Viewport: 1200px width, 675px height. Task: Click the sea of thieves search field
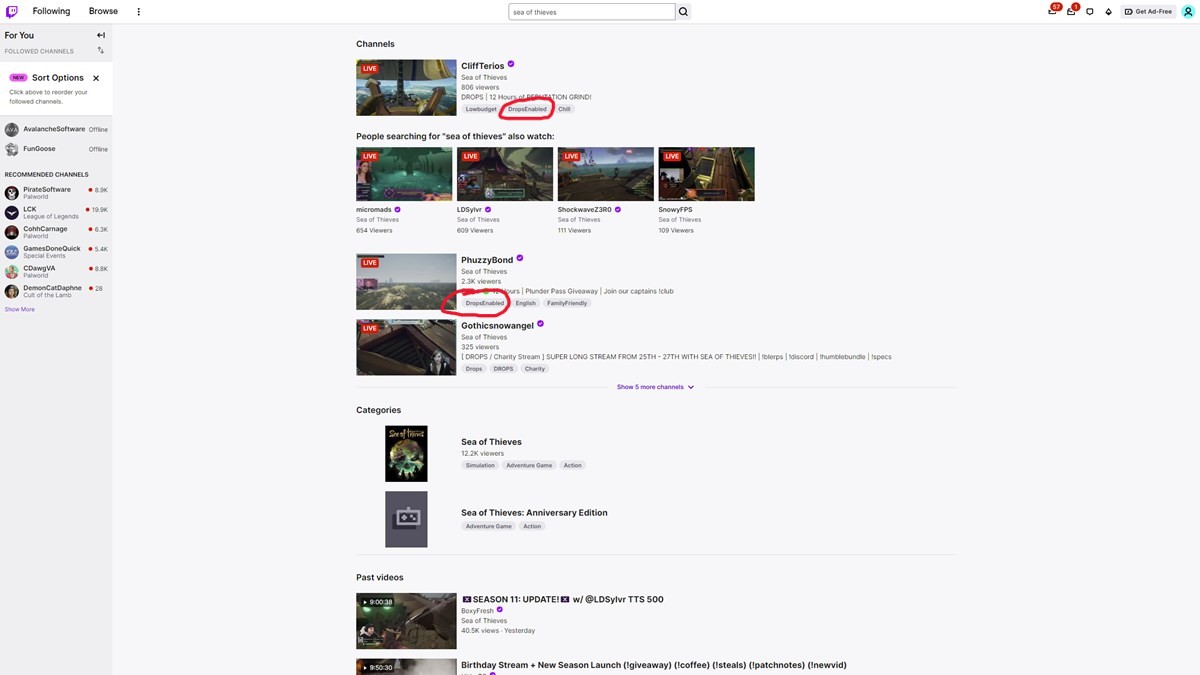click(x=591, y=12)
